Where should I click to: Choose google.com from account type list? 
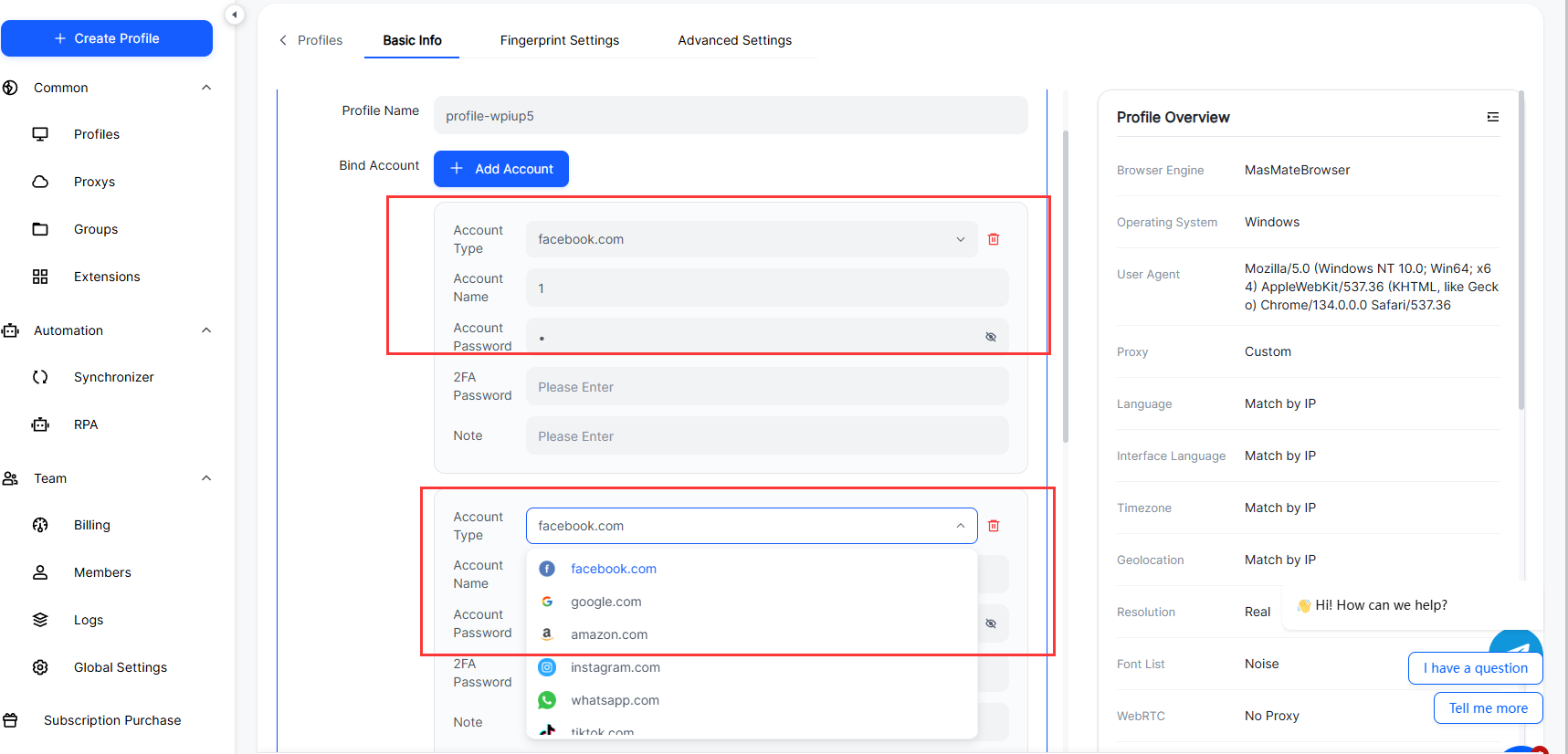(x=605, y=602)
